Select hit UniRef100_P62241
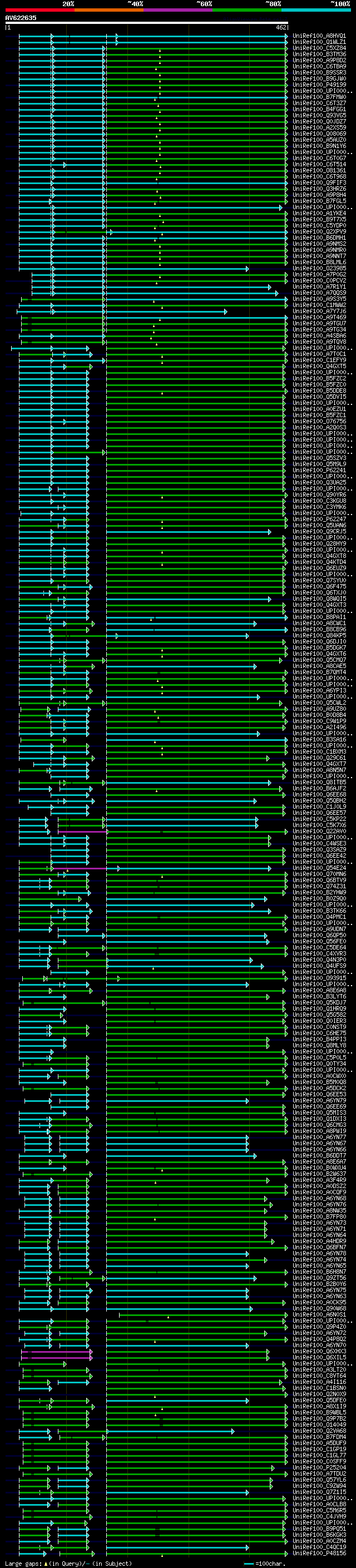 (319, 471)
